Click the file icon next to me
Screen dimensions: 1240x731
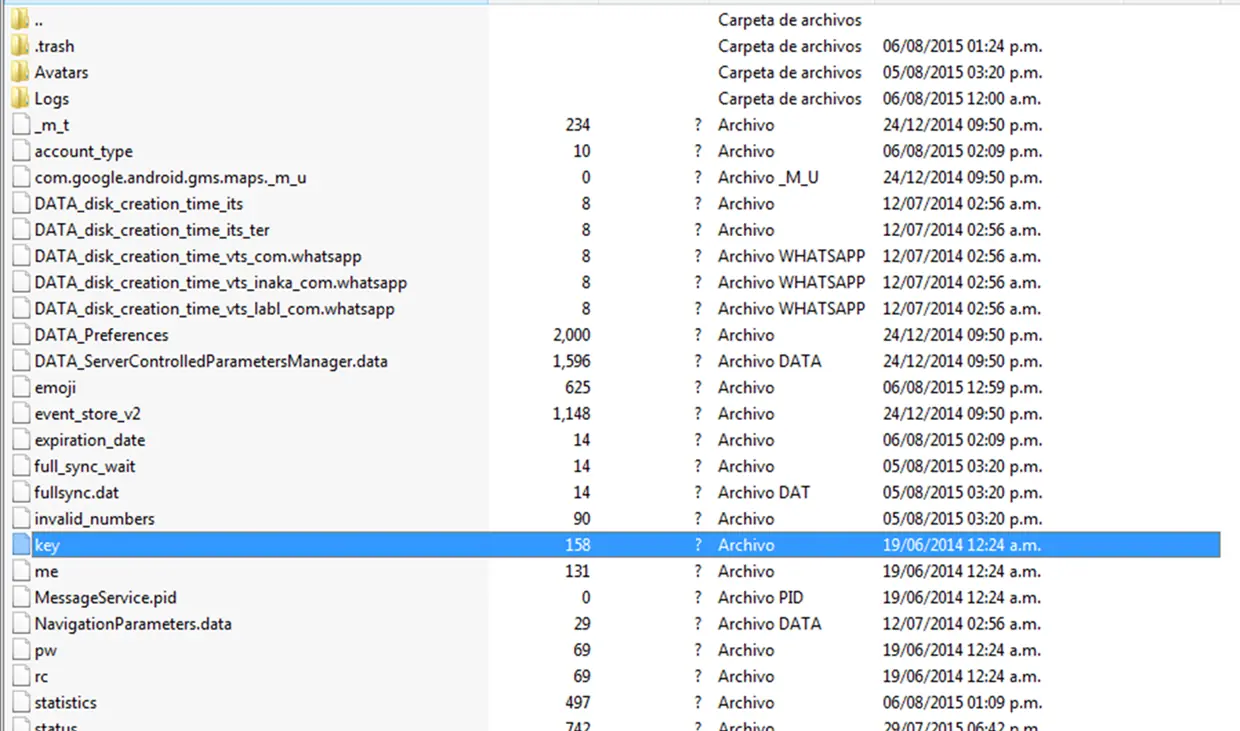click(x=21, y=571)
